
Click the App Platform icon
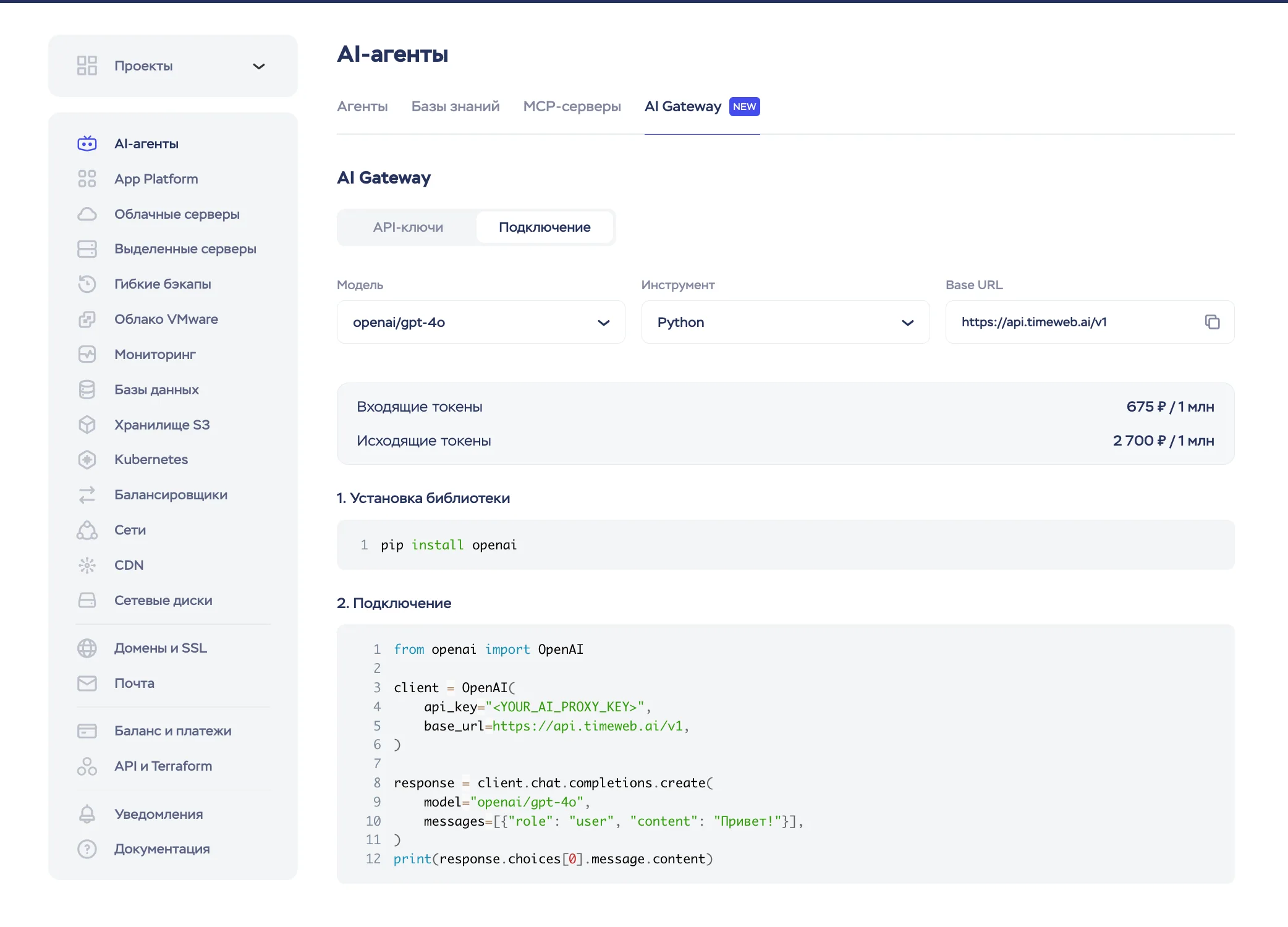[87, 179]
